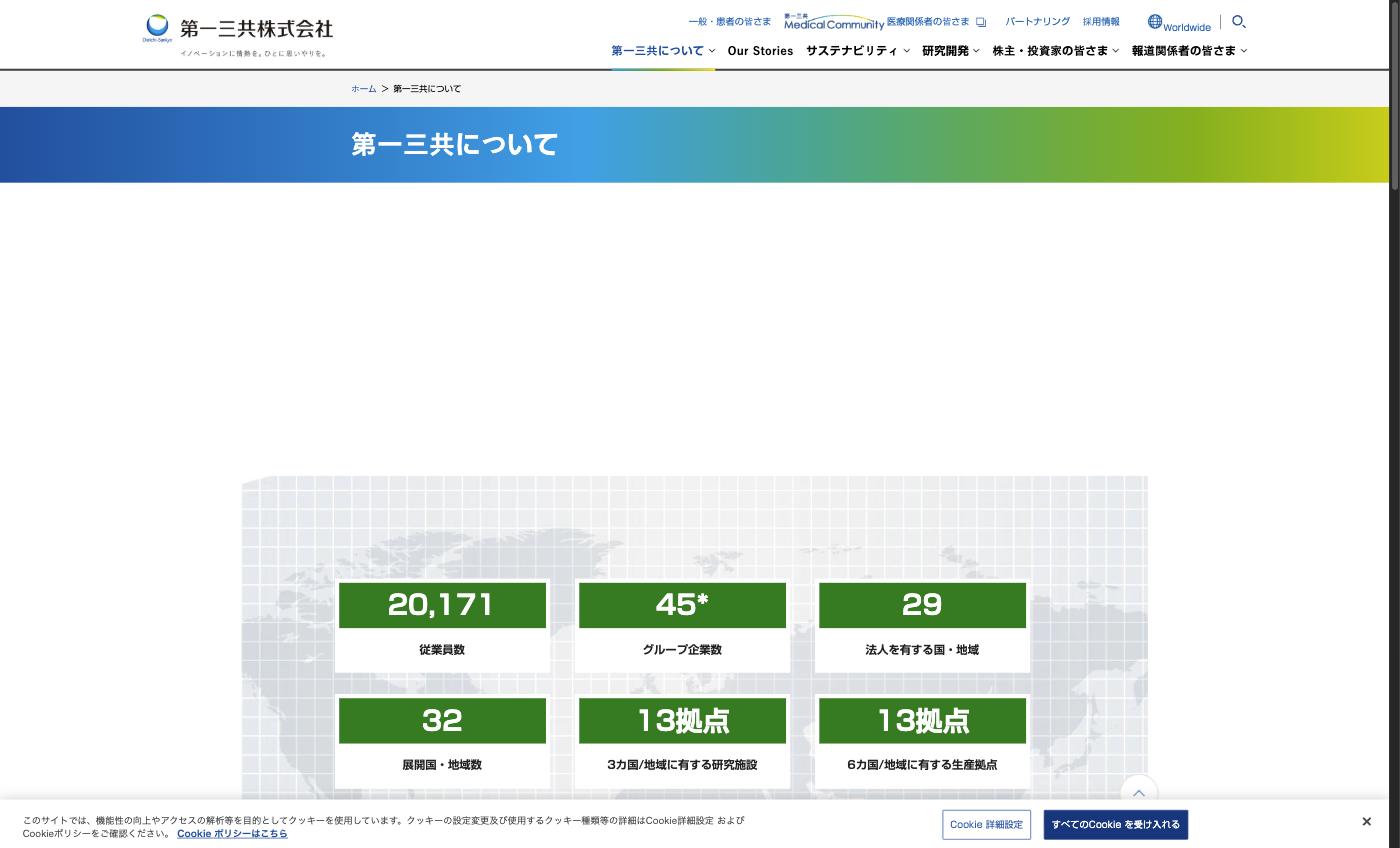Viewport: 1400px width, 848px height.
Task: Open the Our Stories menu item
Action: point(760,51)
